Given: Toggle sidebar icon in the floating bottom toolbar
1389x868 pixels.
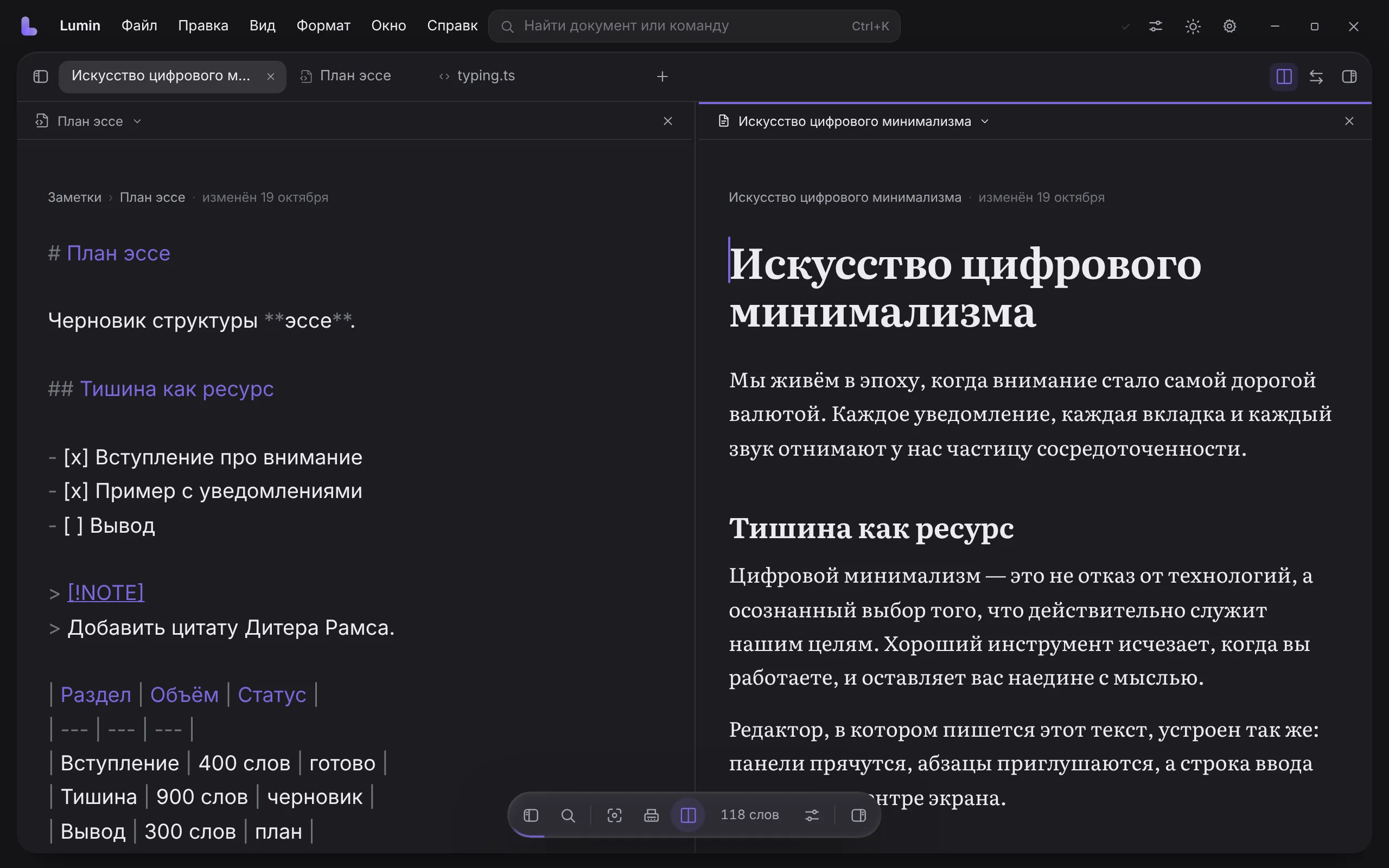Looking at the screenshot, I should click(x=531, y=815).
